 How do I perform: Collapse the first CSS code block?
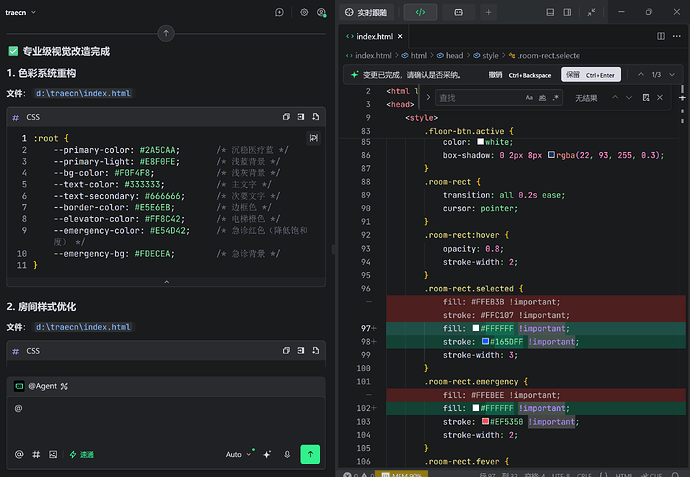[x=166, y=282]
